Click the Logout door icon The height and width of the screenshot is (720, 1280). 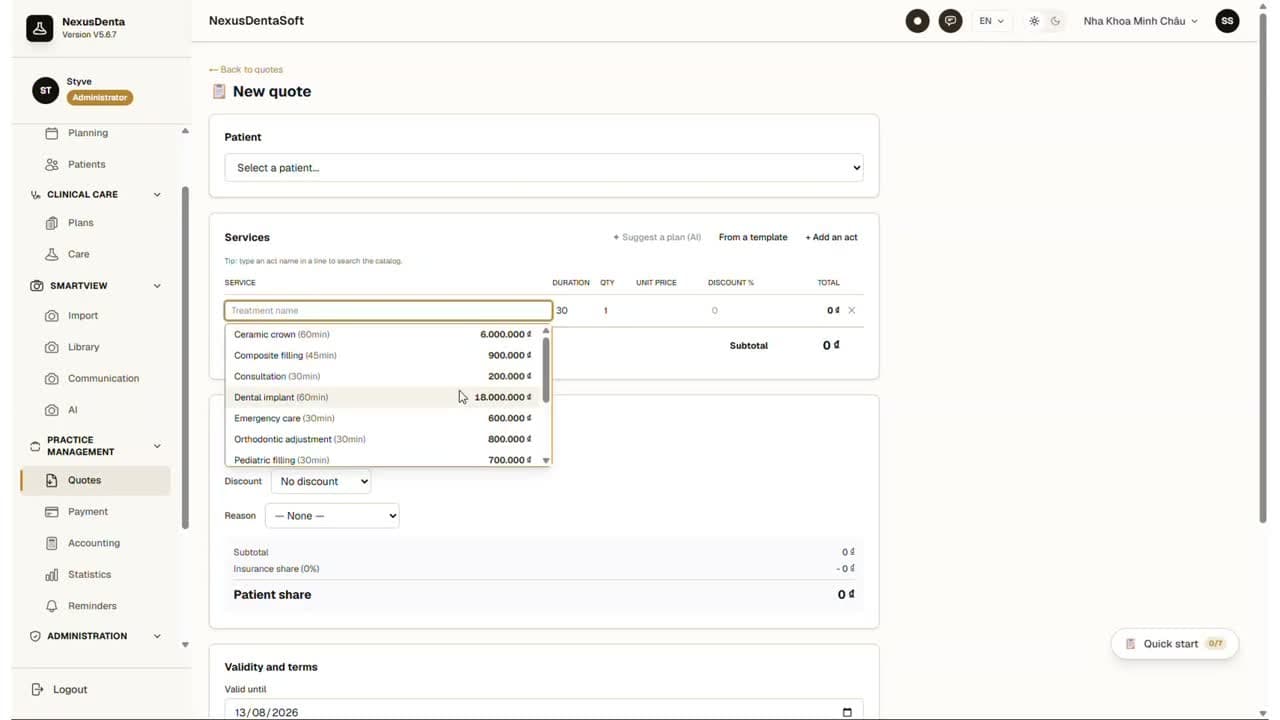point(38,690)
